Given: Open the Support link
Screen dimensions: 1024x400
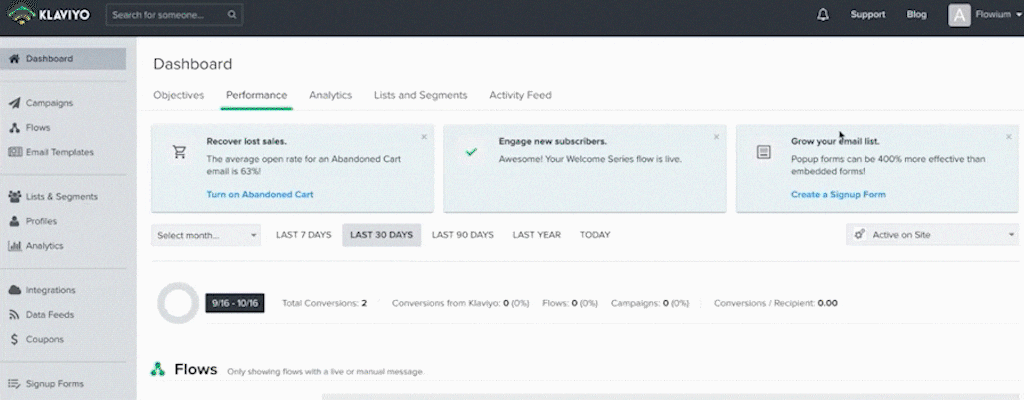Looking at the screenshot, I should pyautogui.click(x=868, y=14).
